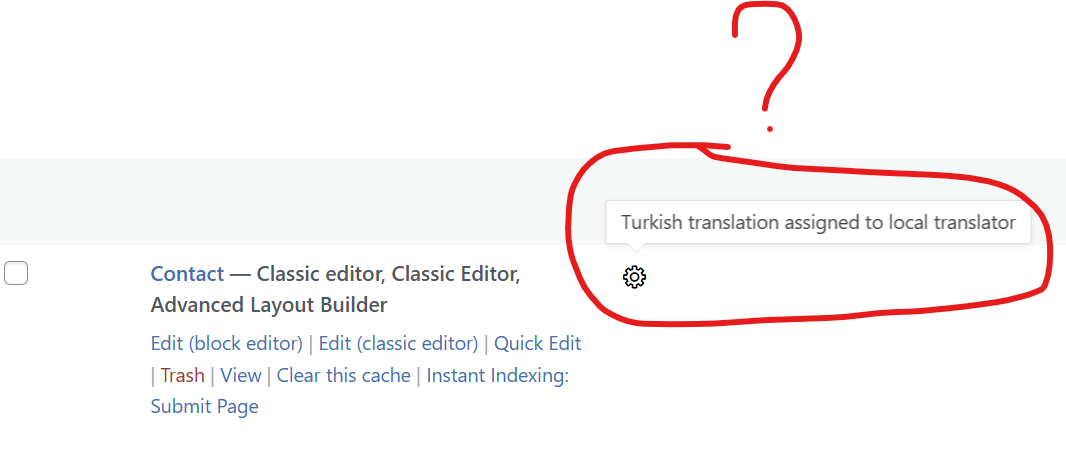Click the red Trash action text
Viewport: 1066px width, 468px height.
point(182,375)
